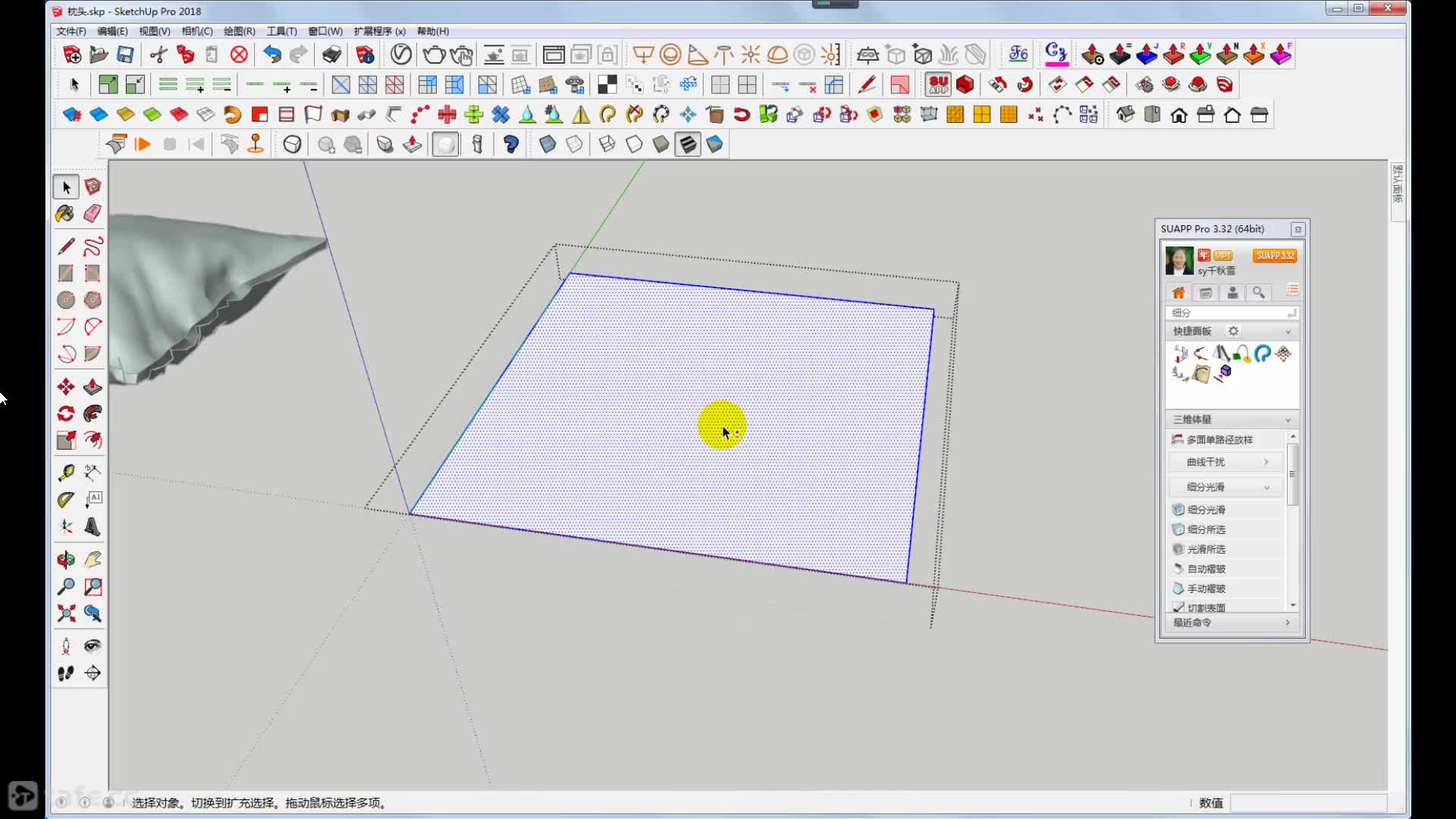Select the Offset tool
The image size is (1456, 819).
click(93, 441)
